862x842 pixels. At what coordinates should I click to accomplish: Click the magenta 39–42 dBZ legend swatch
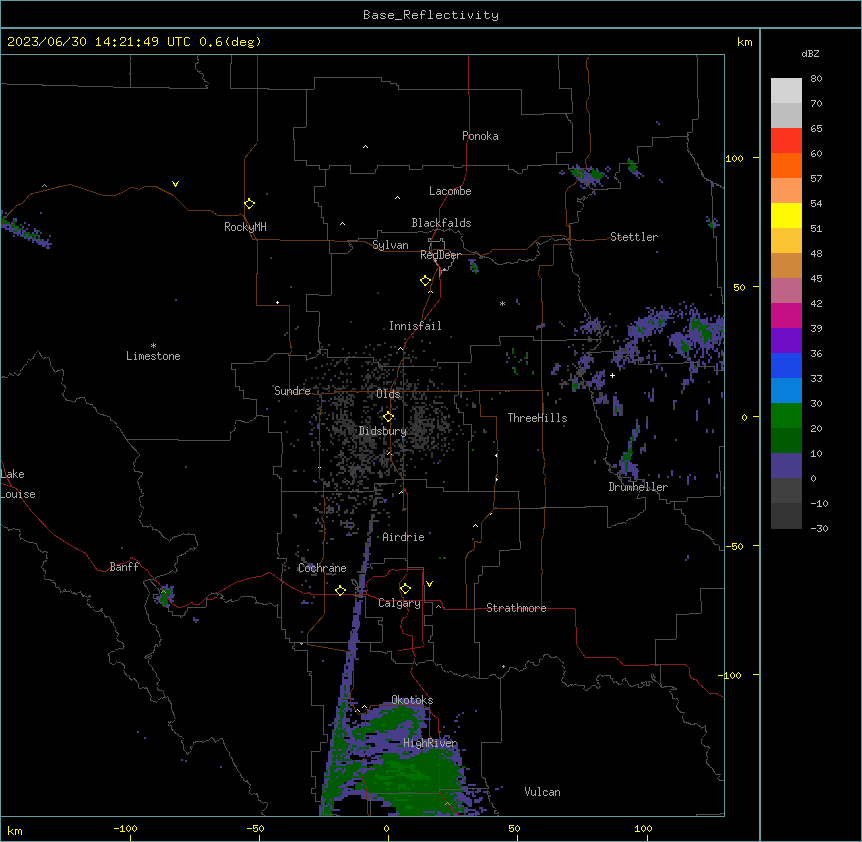coord(786,315)
